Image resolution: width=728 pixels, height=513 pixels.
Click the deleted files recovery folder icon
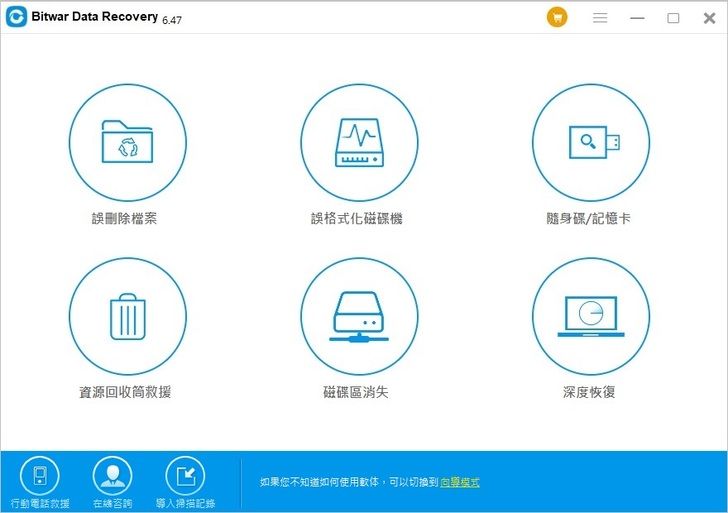127,142
